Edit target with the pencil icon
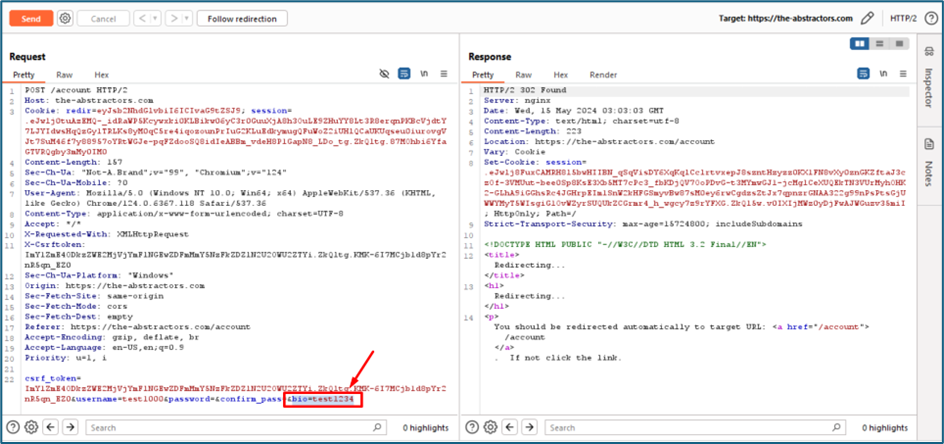 [x=867, y=18]
